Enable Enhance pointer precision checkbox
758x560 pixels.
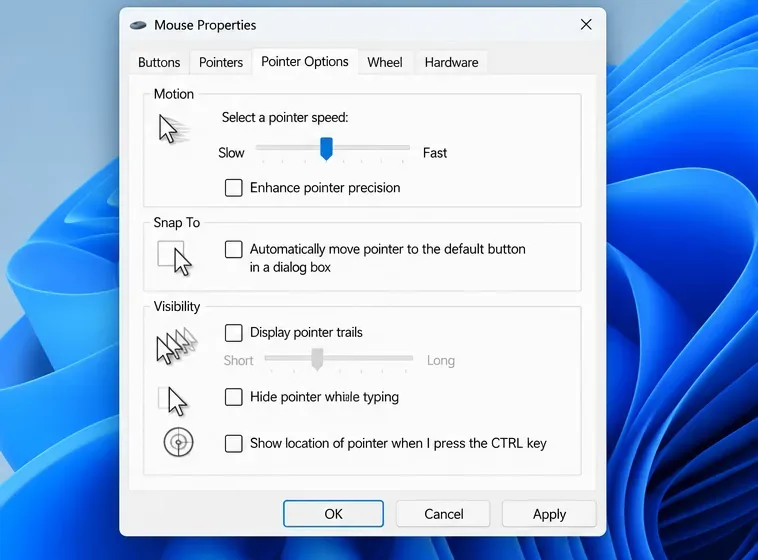(233, 188)
